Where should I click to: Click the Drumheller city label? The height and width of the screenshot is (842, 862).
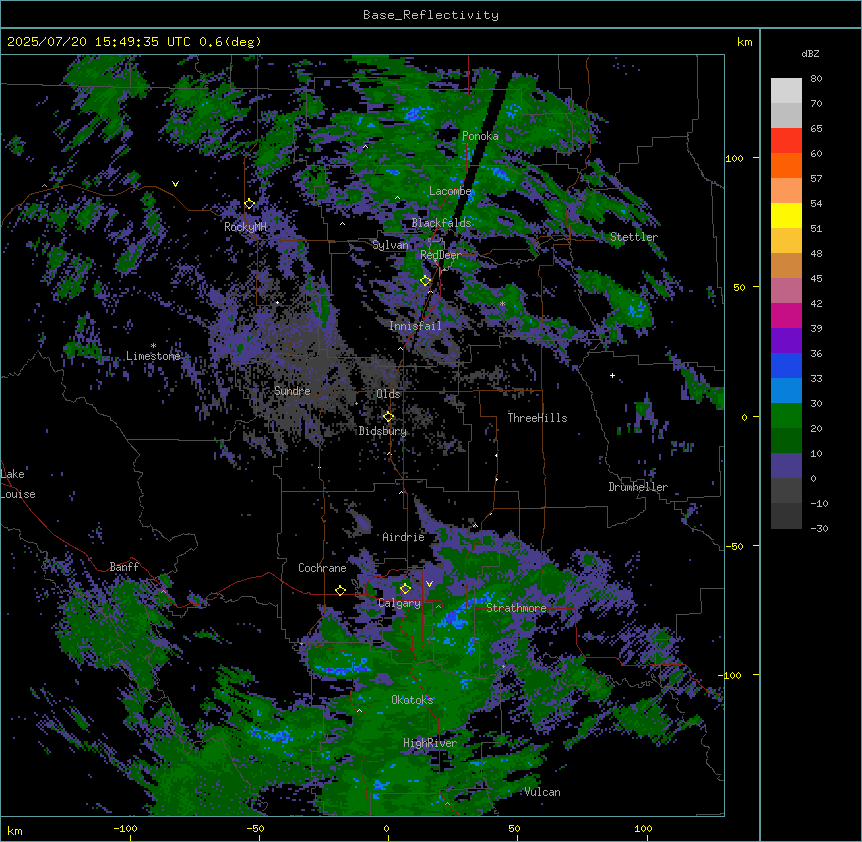(638, 487)
